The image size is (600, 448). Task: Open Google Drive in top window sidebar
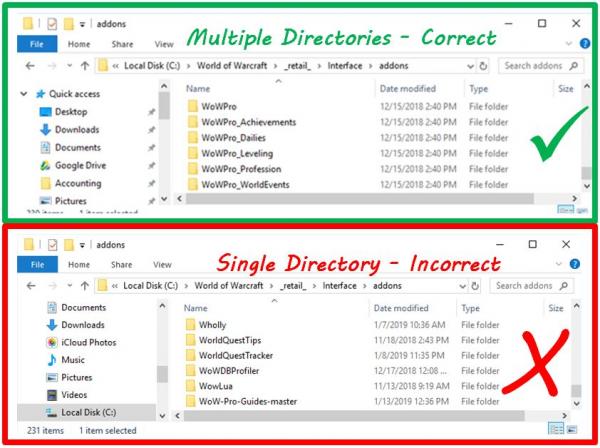(73, 165)
